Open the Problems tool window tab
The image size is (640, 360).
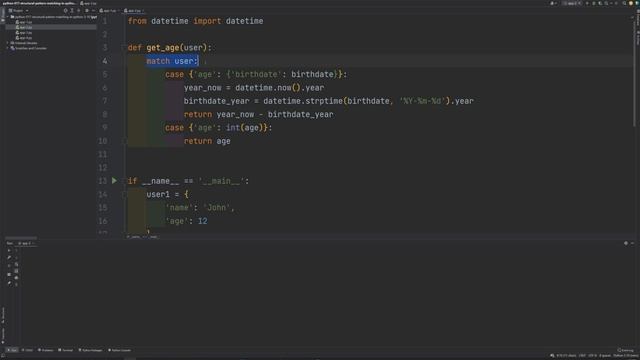pos(46,350)
